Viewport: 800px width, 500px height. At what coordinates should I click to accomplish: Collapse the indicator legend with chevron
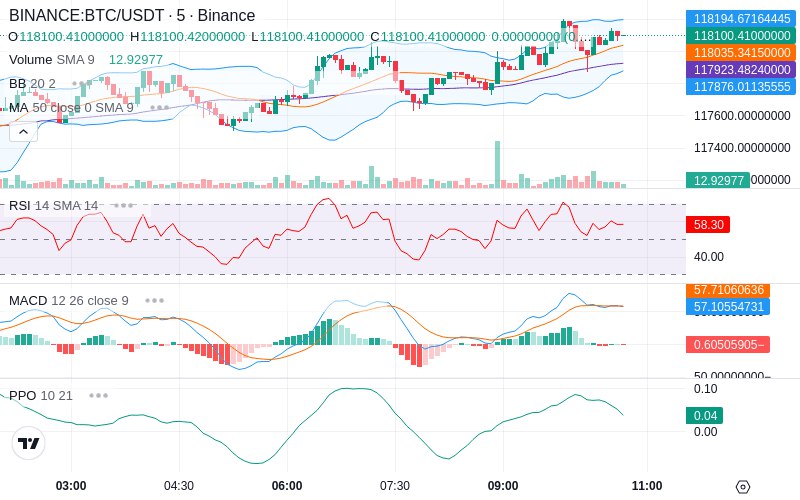click(23, 132)
